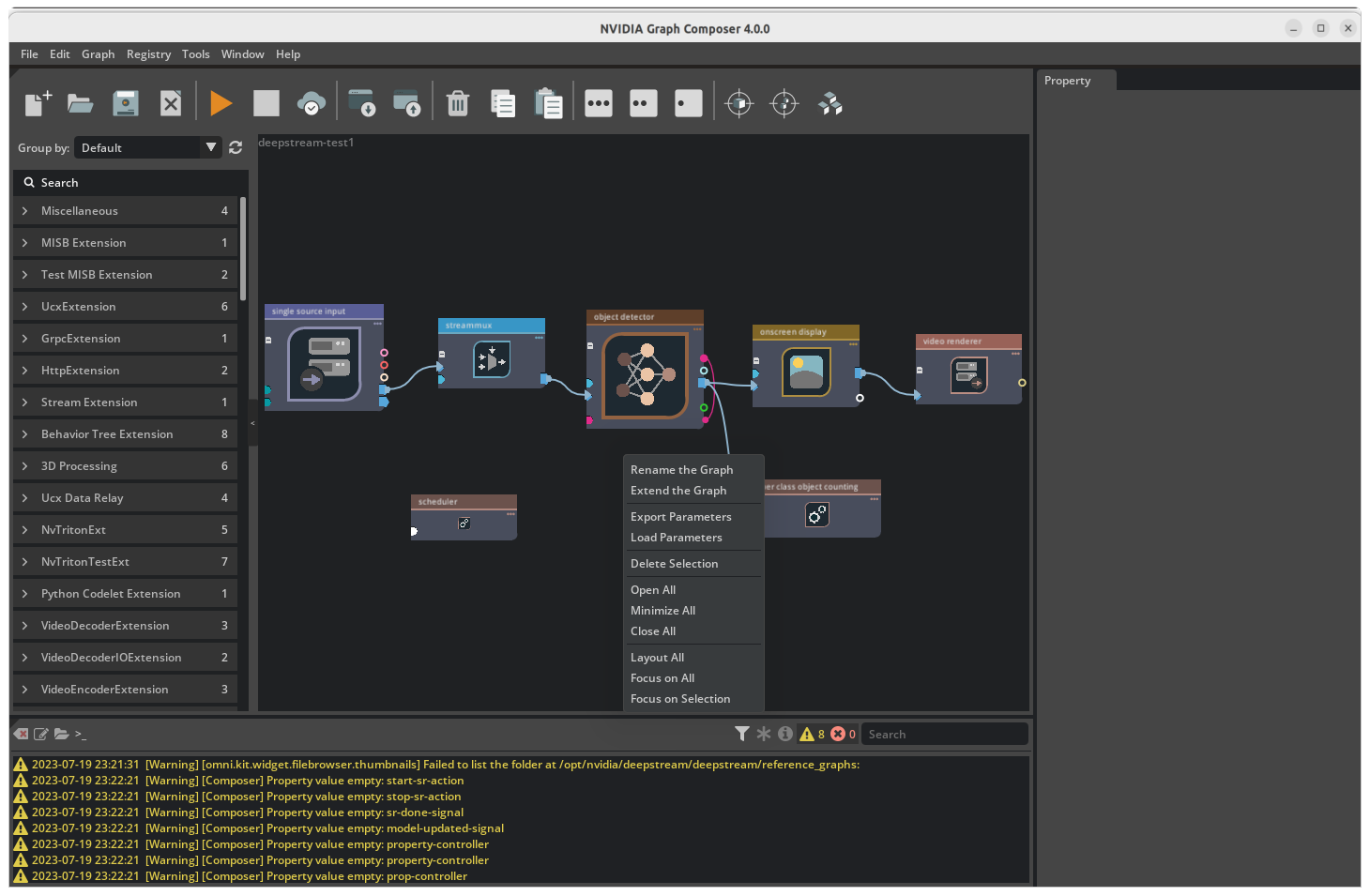Toggle console errors filter showing 0
This screenshot has height=896, width=1370.
point(843,734)
